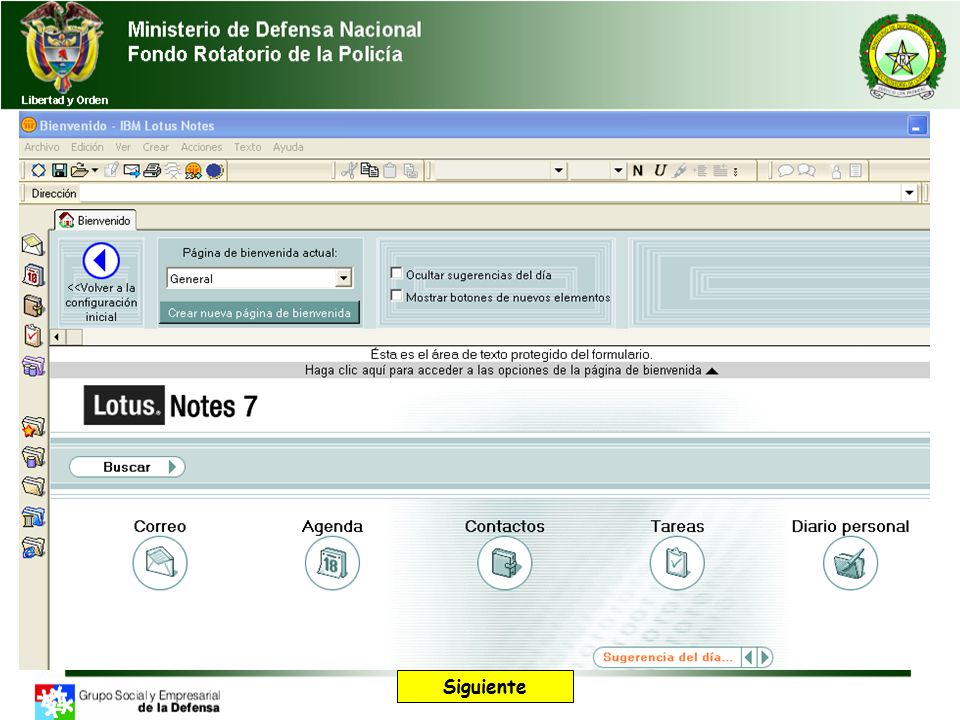Open the Calendar icon in the left sidebar
This screenshot has height=720, width=960.
33,276
